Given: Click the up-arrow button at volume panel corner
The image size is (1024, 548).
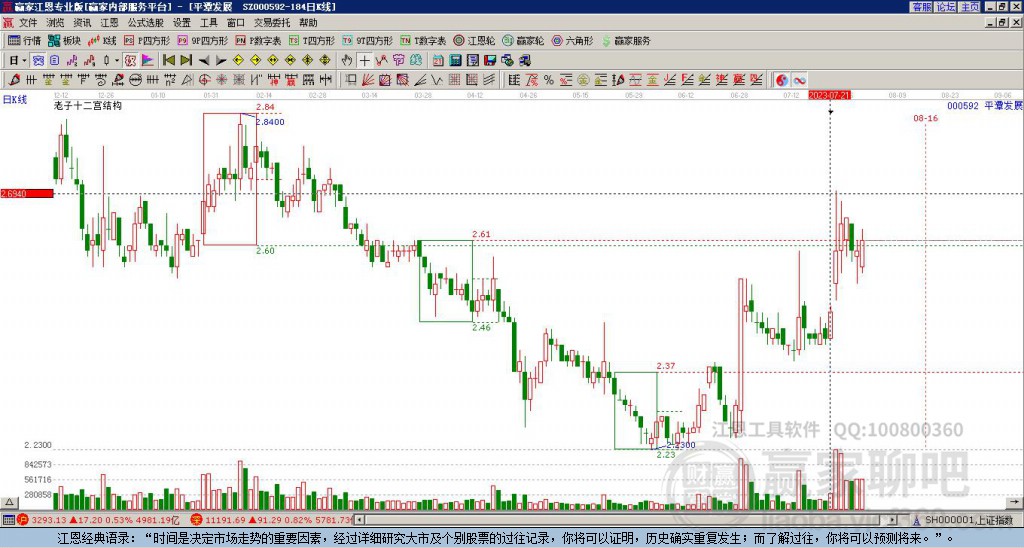Looking at the screenshot, I should pos(8,503).
